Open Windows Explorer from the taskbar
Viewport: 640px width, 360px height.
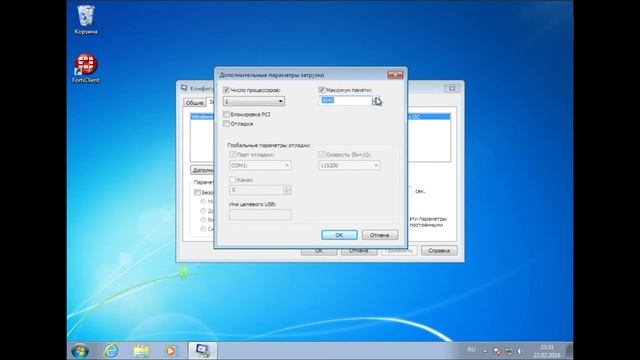pos(141,351)
